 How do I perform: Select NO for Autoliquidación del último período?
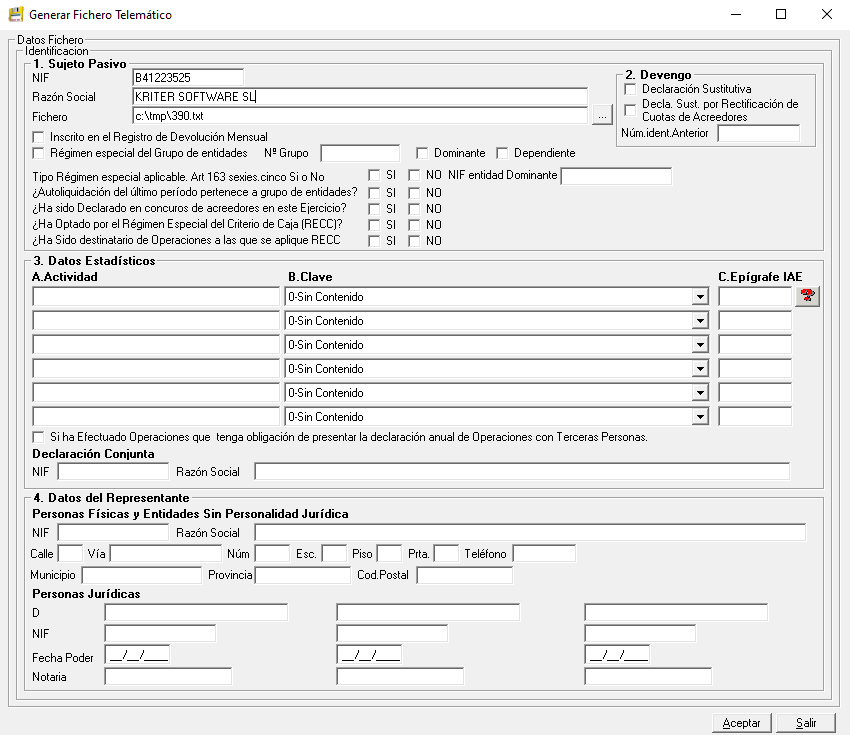pyautogui.click(x=414, y=193)
